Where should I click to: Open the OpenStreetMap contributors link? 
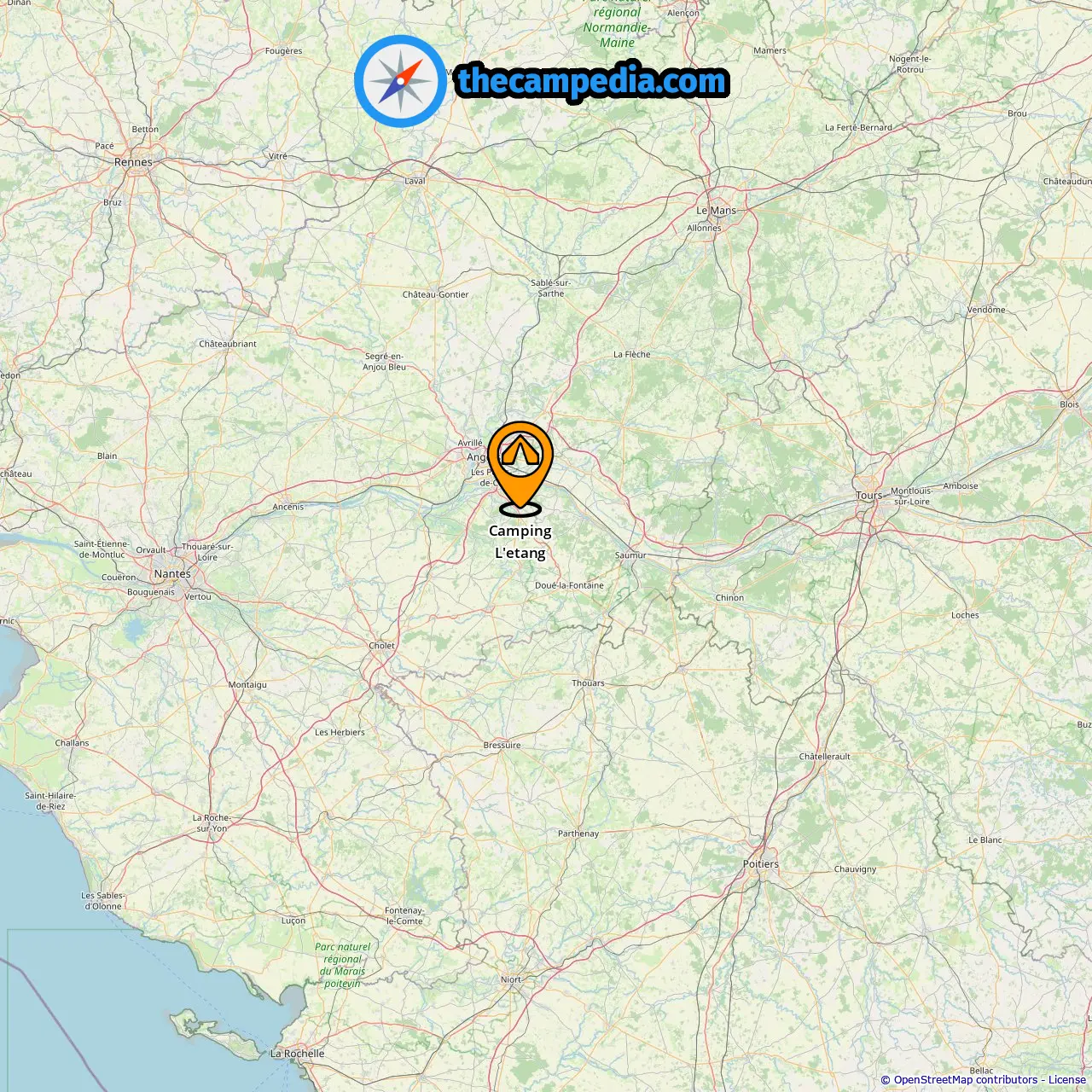point(966,1080)
